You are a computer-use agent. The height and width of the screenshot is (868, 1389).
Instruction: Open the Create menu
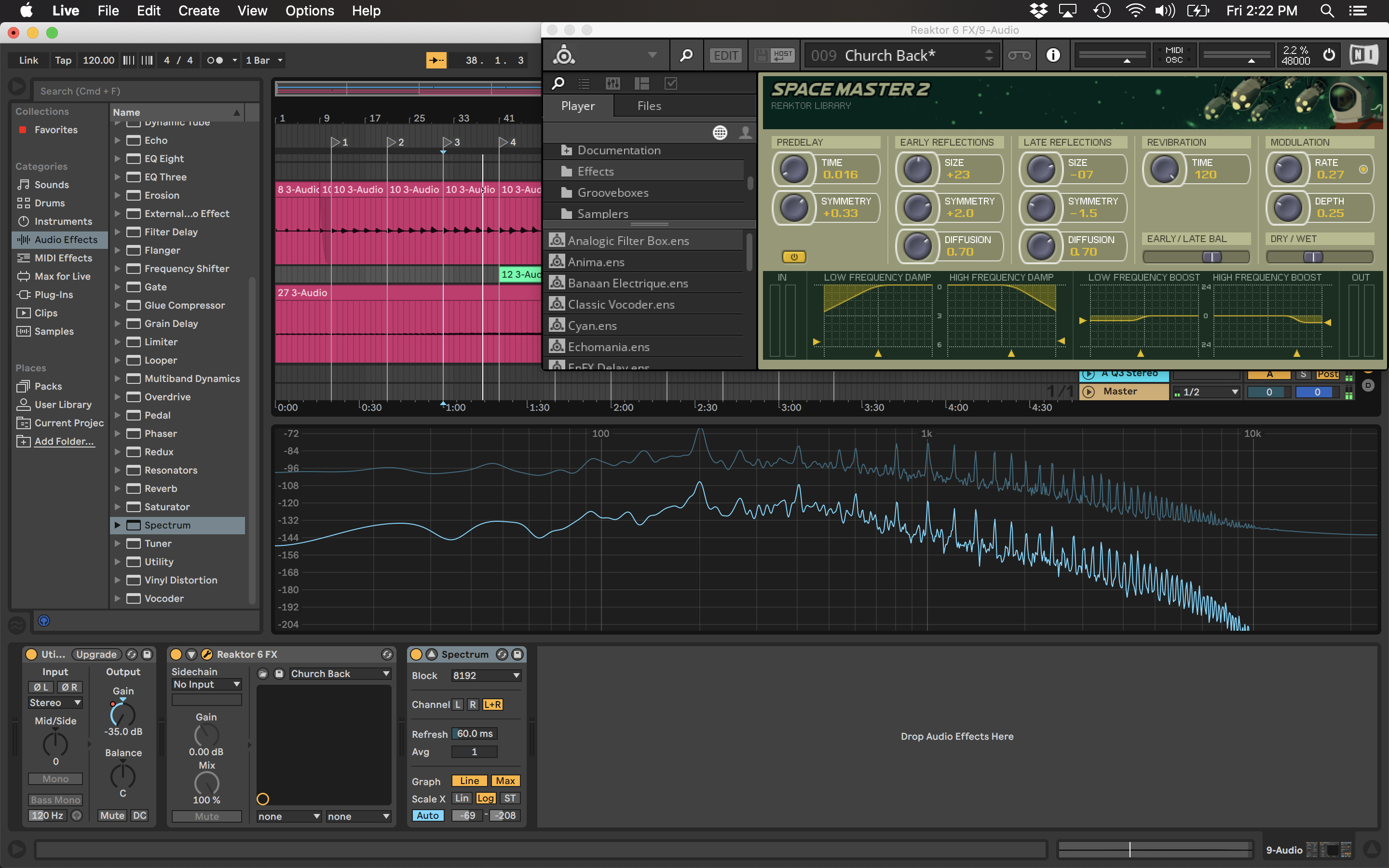click(199, 11)
